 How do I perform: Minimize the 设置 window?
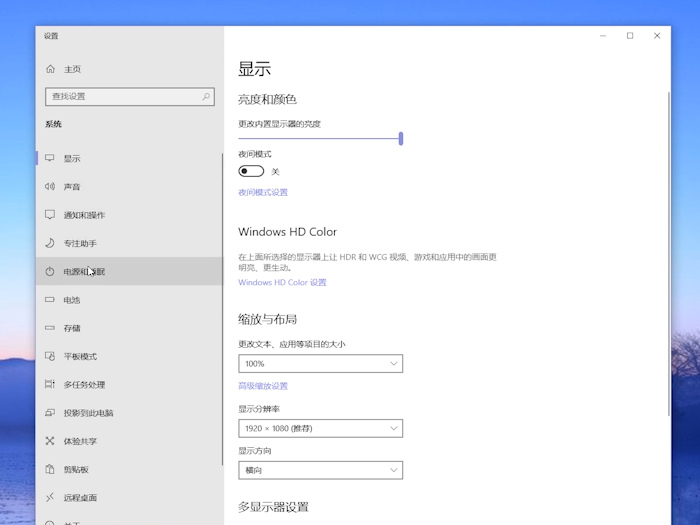coord(603,36)
